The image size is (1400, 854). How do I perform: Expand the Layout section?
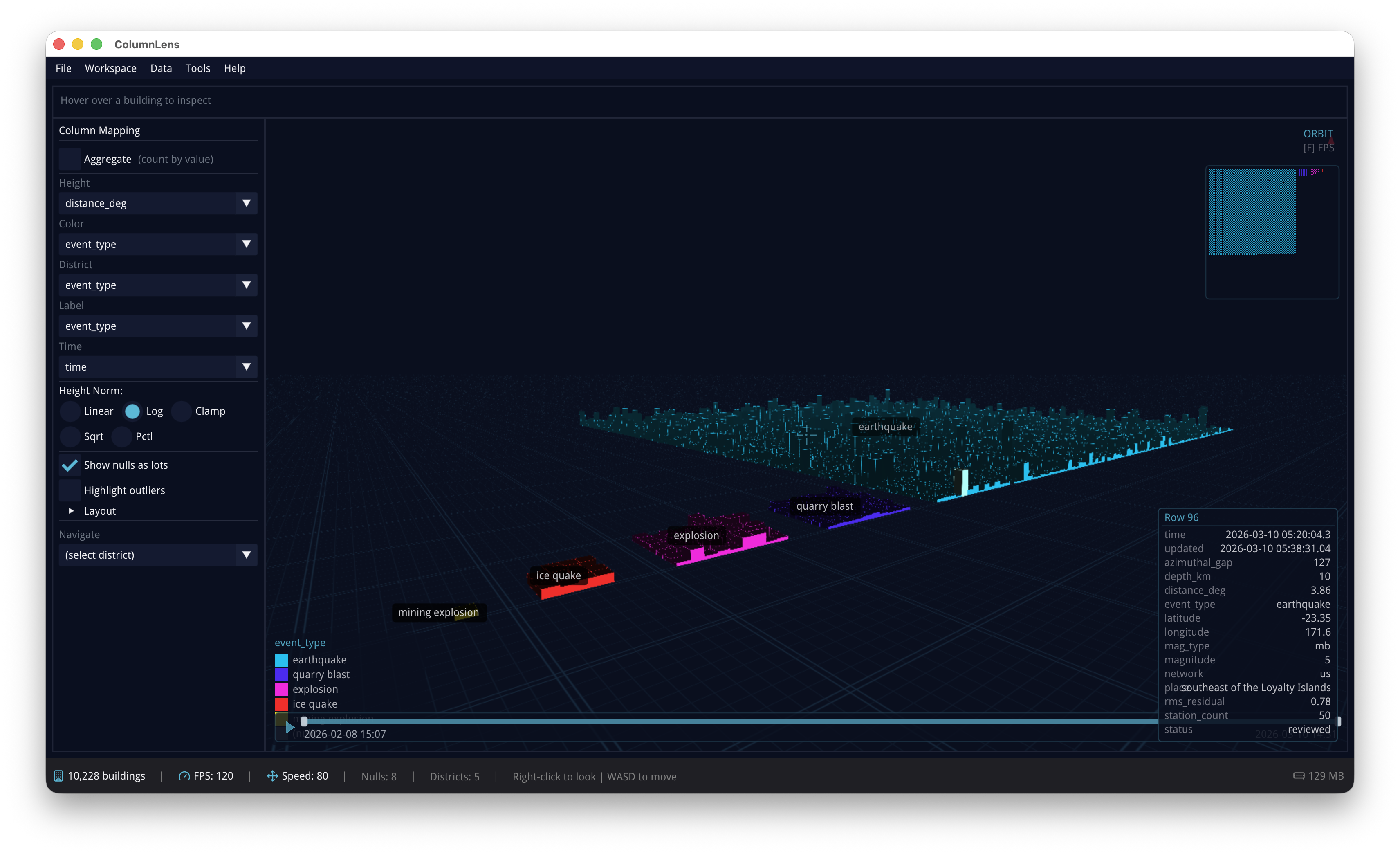click(71, 511)
